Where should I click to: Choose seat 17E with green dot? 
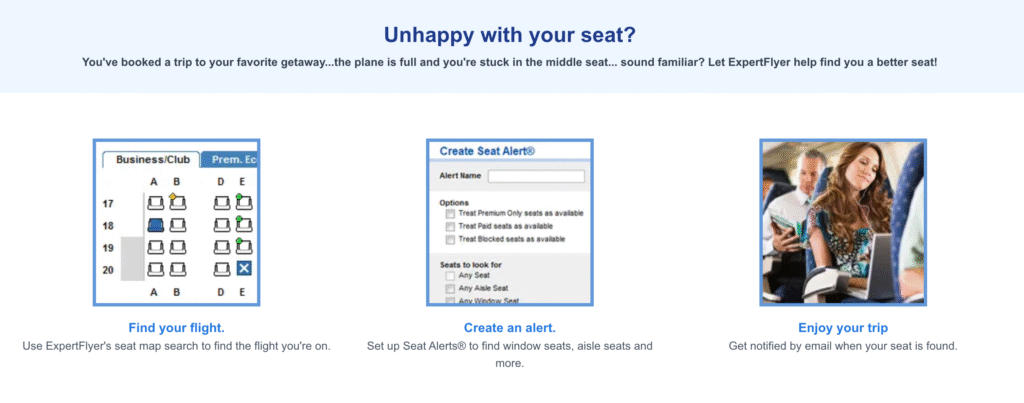tap(244, 203)
